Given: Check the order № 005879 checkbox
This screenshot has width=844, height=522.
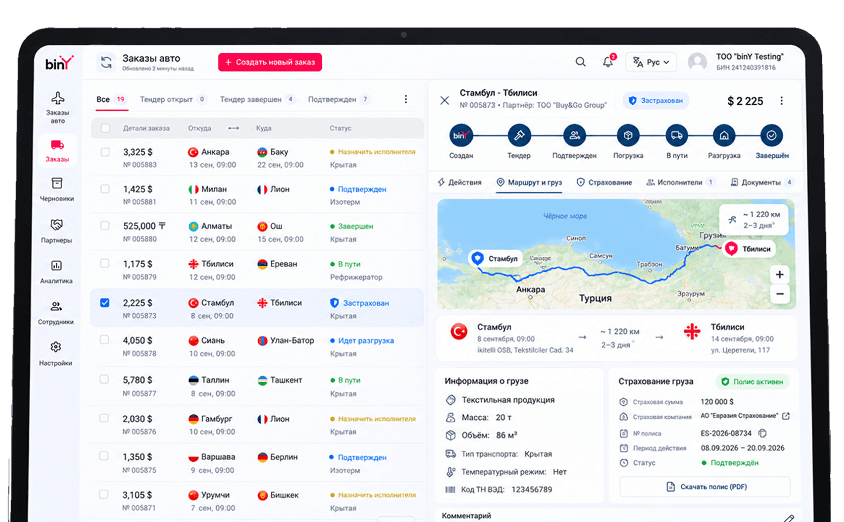Looking at the screenshot, I should pos(105,263).
